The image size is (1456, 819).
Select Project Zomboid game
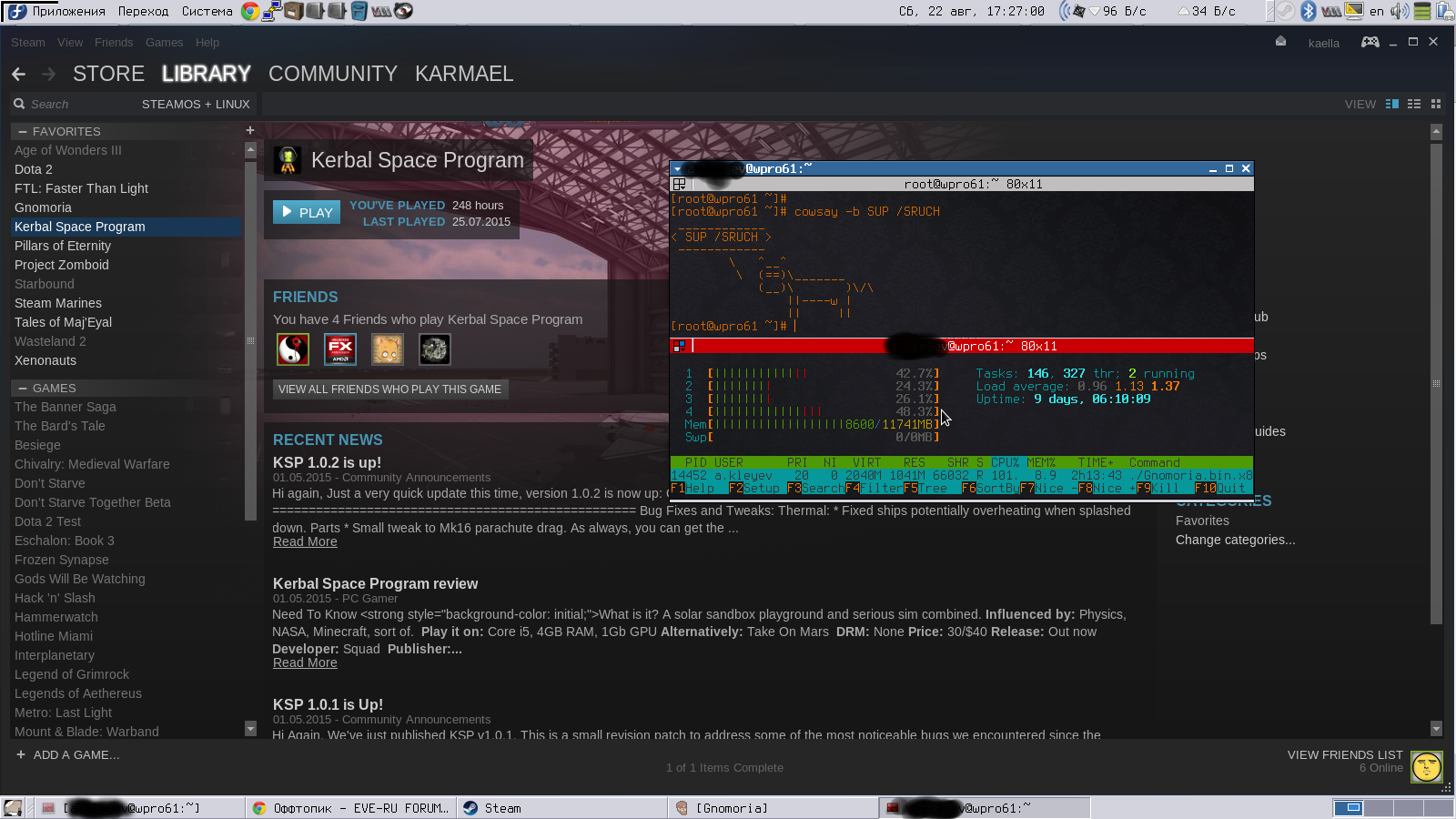click(62, 265)
